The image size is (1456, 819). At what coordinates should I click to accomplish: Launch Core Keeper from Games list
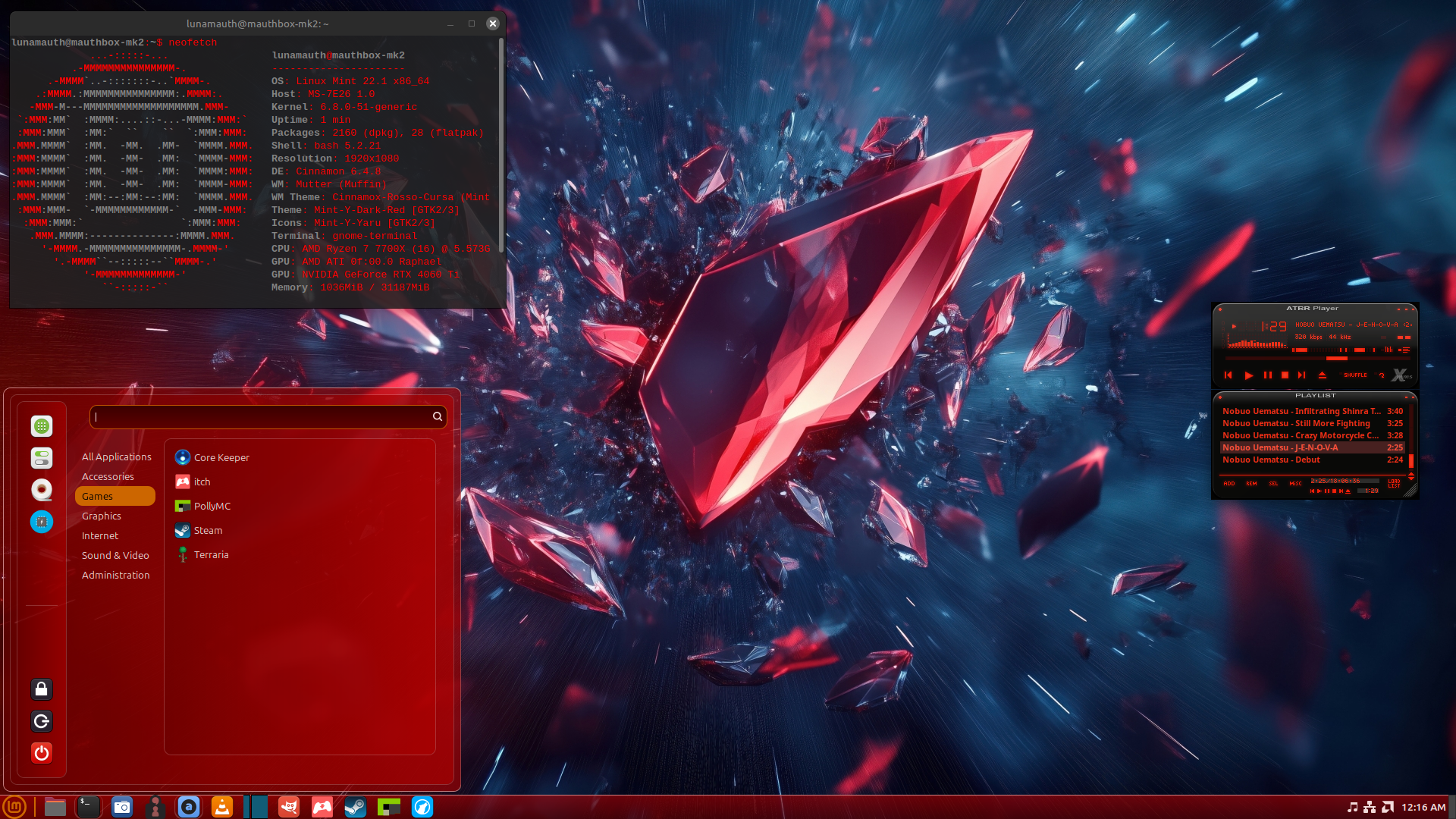click(221, 457)
